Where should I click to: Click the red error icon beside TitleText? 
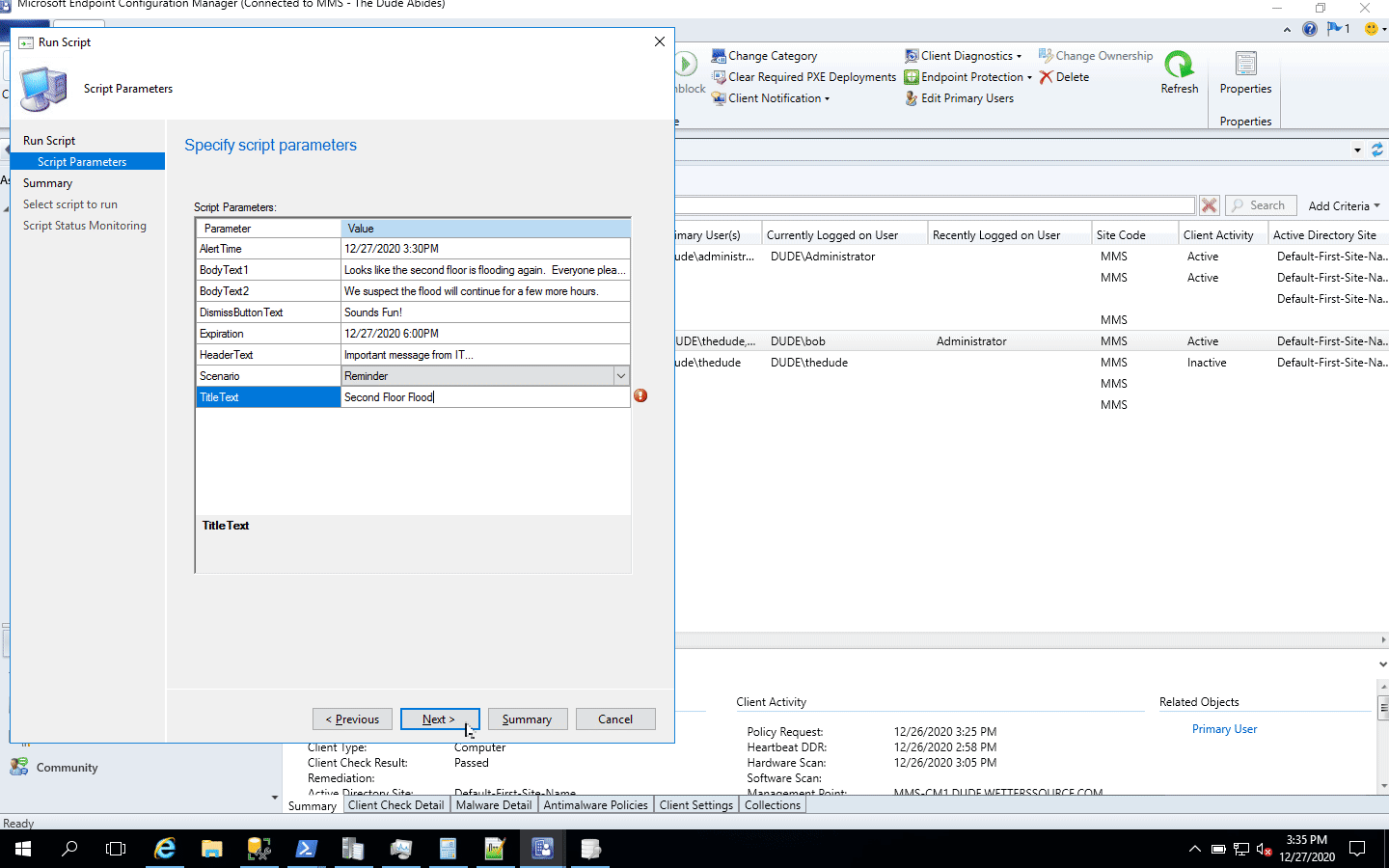640,396
